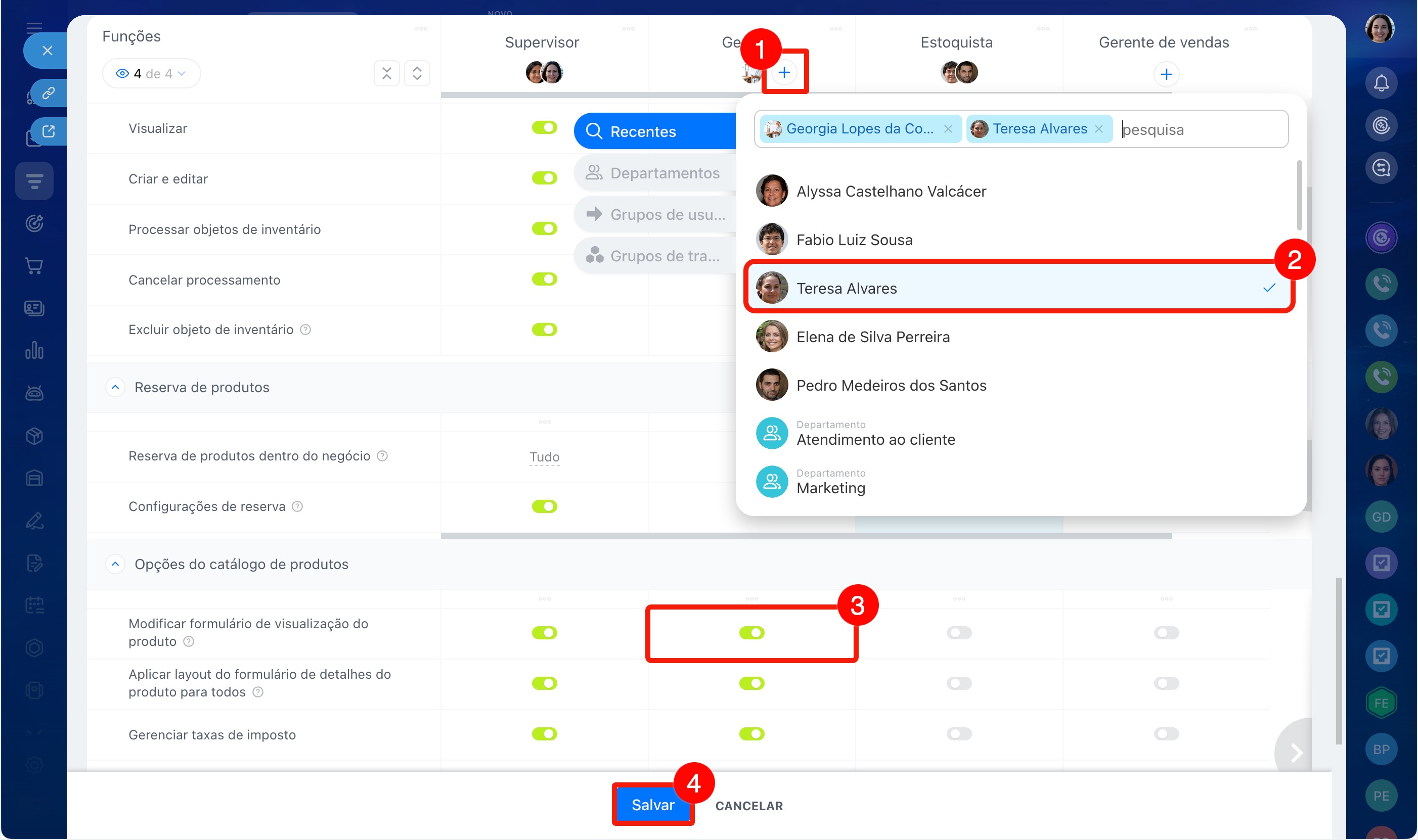The image size is (1418, 840).
Task: Click the notifications bell icon
Action: (1381, 83)
